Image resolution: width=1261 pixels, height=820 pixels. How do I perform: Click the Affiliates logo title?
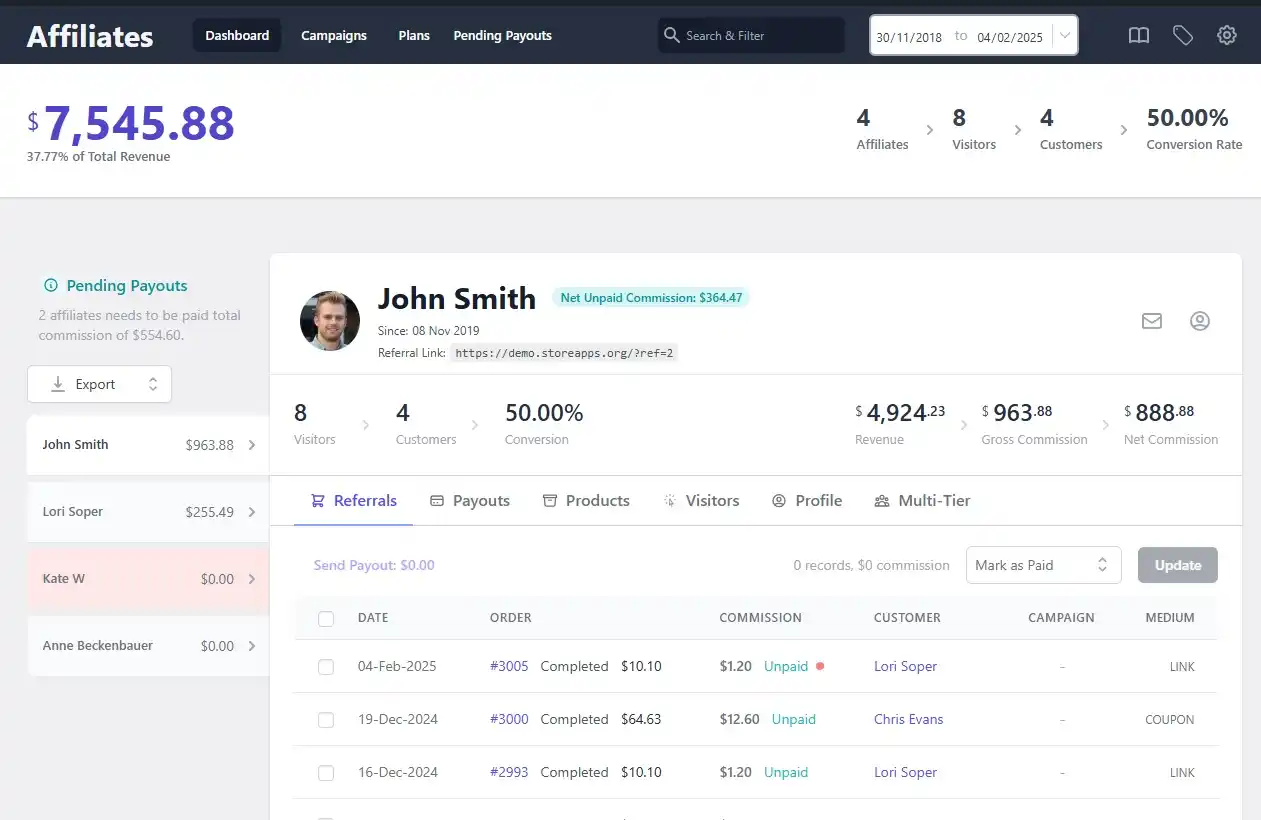[x=90, y=37]
